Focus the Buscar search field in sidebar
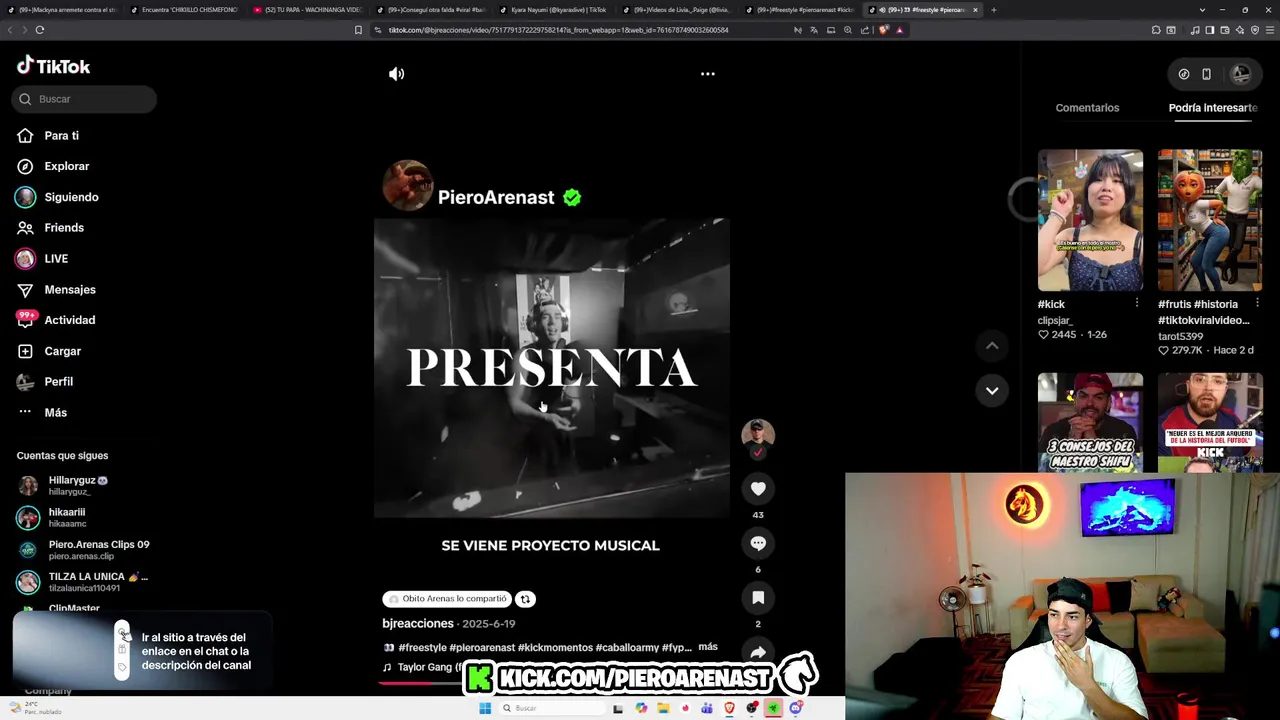The image size is (1280, 720). 85,99
